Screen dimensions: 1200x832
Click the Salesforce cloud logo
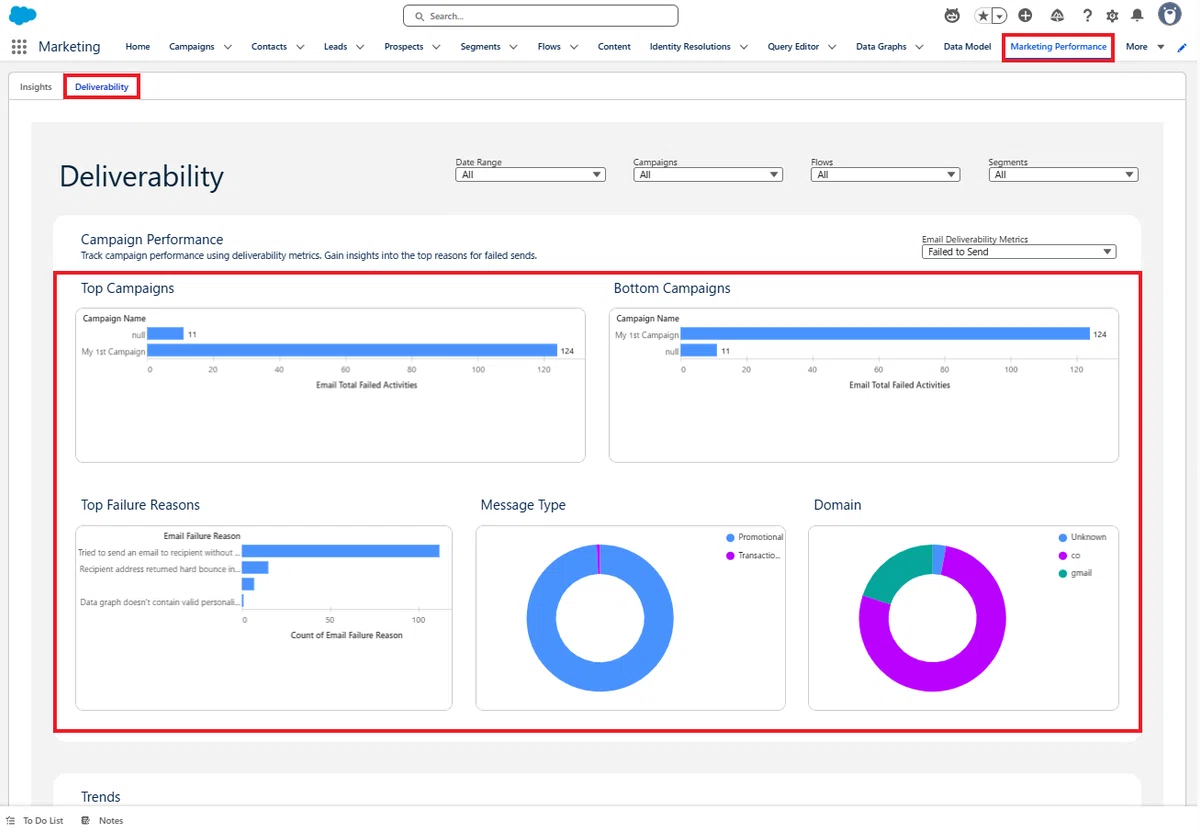(x=22, y=15)
